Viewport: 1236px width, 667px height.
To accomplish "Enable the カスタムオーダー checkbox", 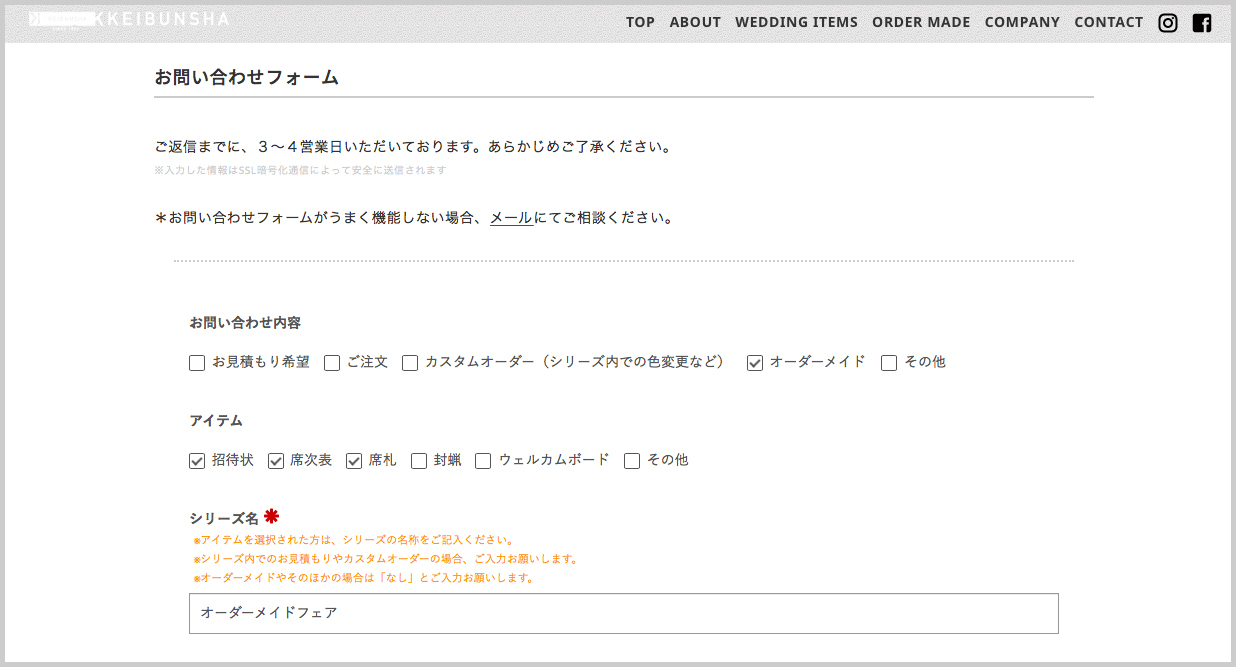I will point(410,363).
